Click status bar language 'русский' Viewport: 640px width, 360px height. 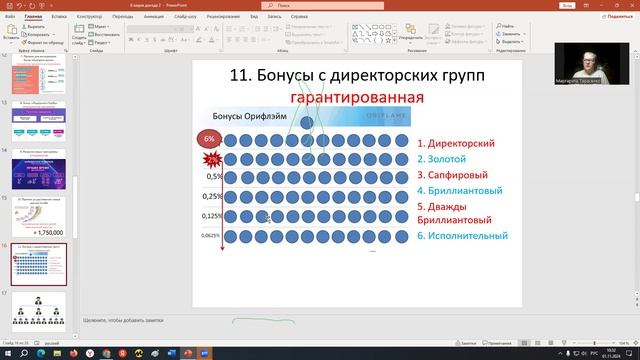52,343
